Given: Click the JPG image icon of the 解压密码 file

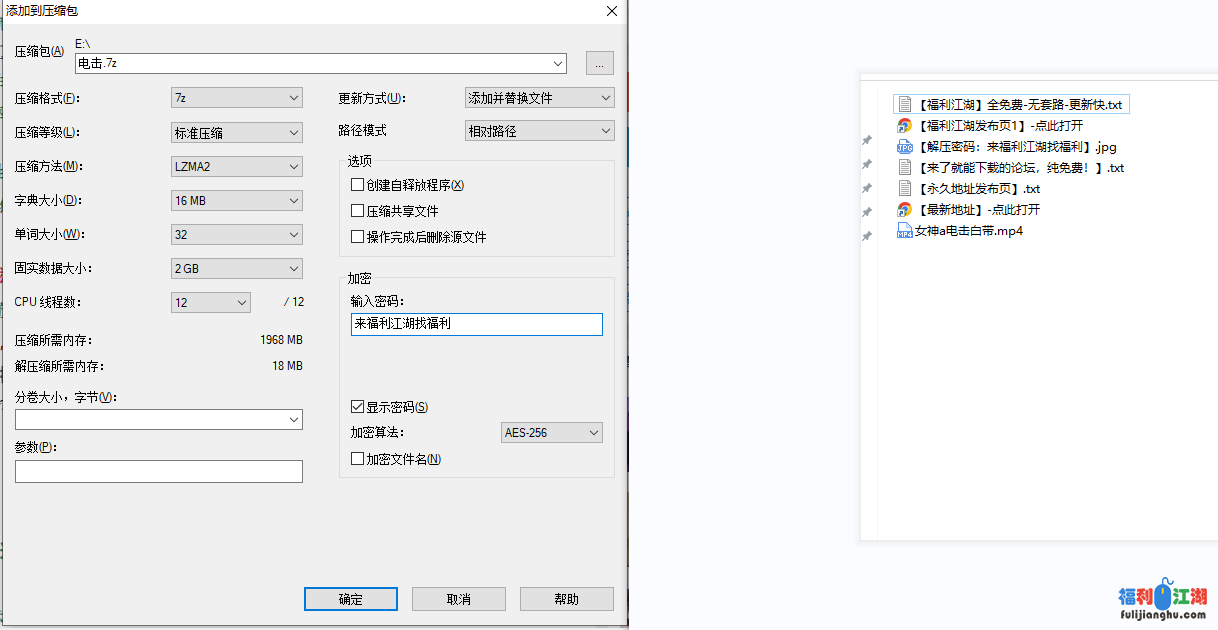Looking at the screenshot, I should click(903, 146).
